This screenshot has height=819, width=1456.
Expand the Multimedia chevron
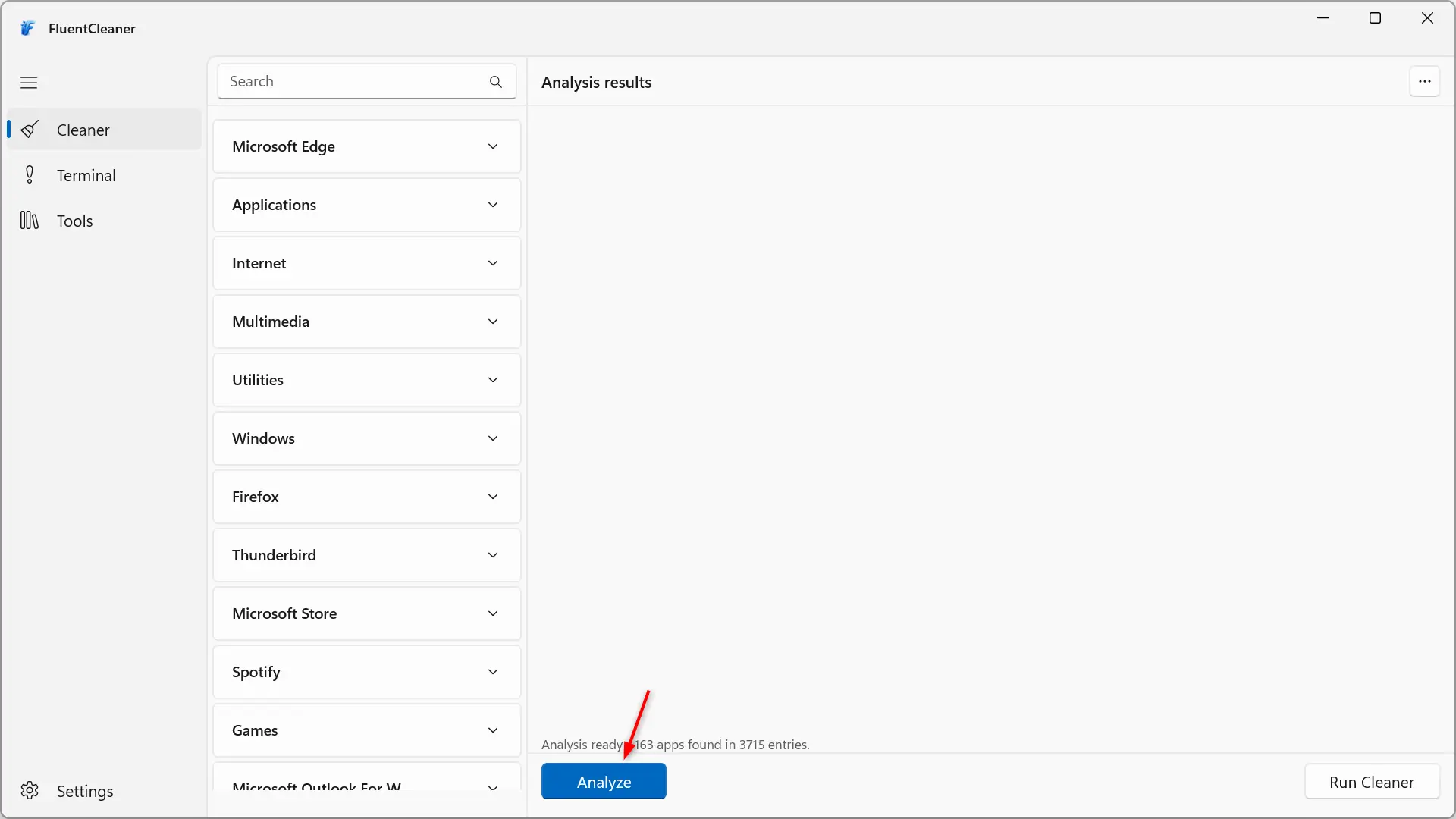pyautogui.click(x=493, y=322)
